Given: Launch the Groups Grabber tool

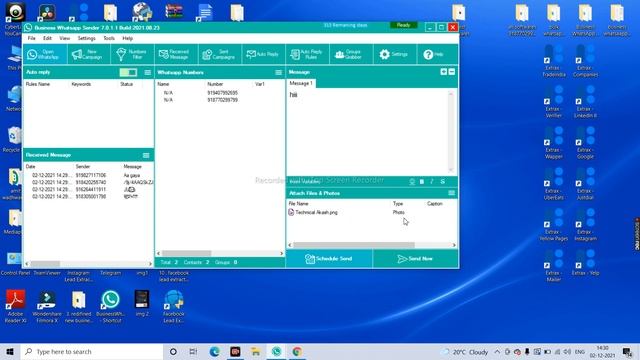Looking at the screenshot, I should pos(351,54).
